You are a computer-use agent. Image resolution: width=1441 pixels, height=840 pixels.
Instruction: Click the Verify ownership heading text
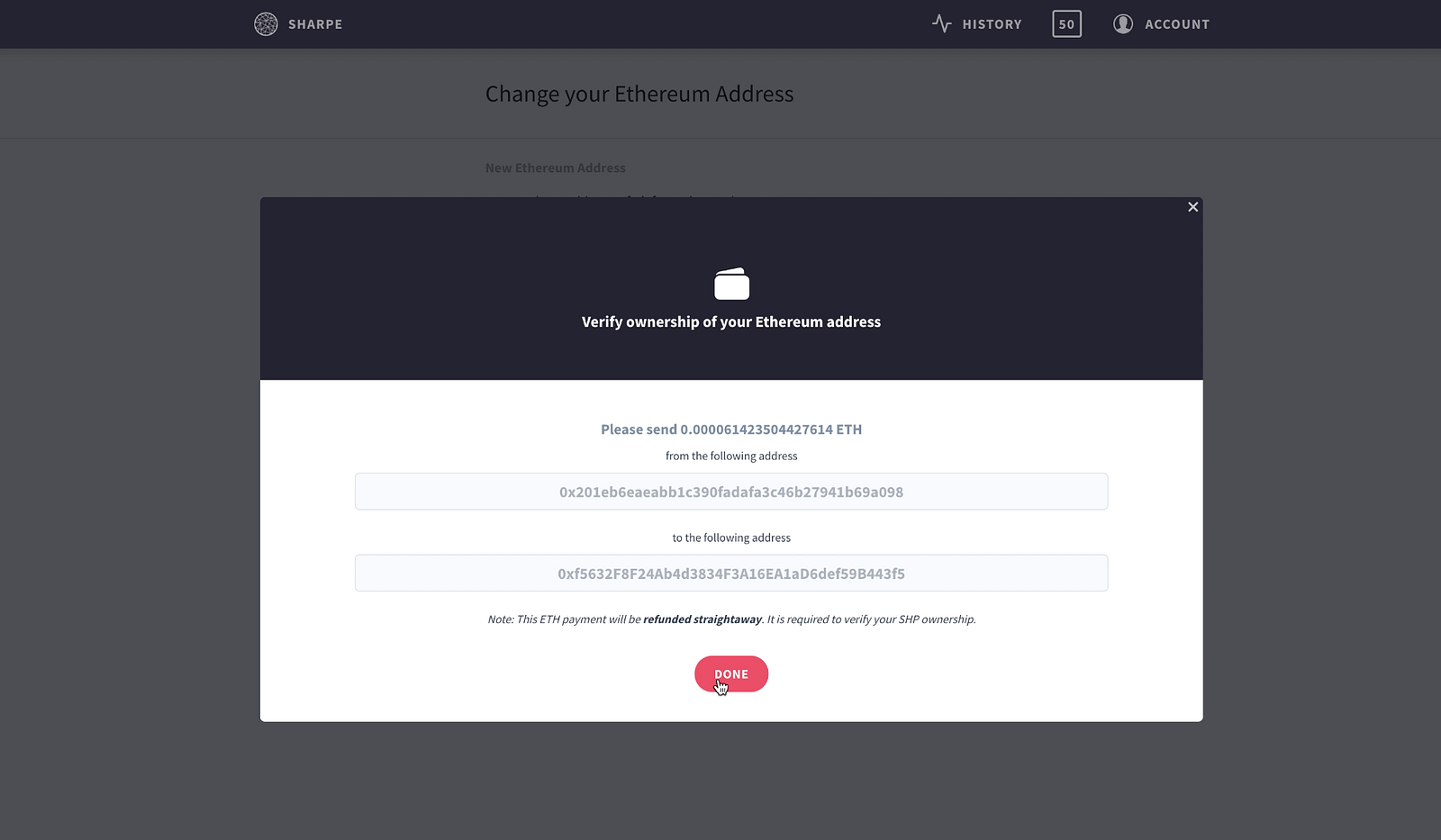(x=731, y=322)
